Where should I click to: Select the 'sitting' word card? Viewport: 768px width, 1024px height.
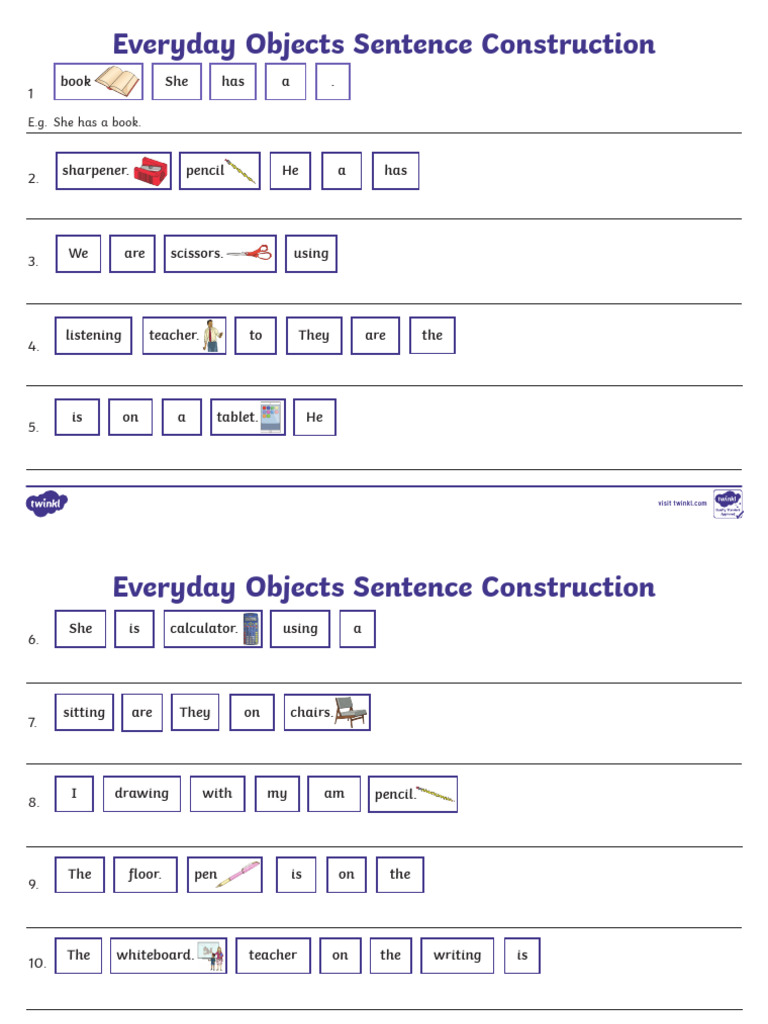click(84, 712)
